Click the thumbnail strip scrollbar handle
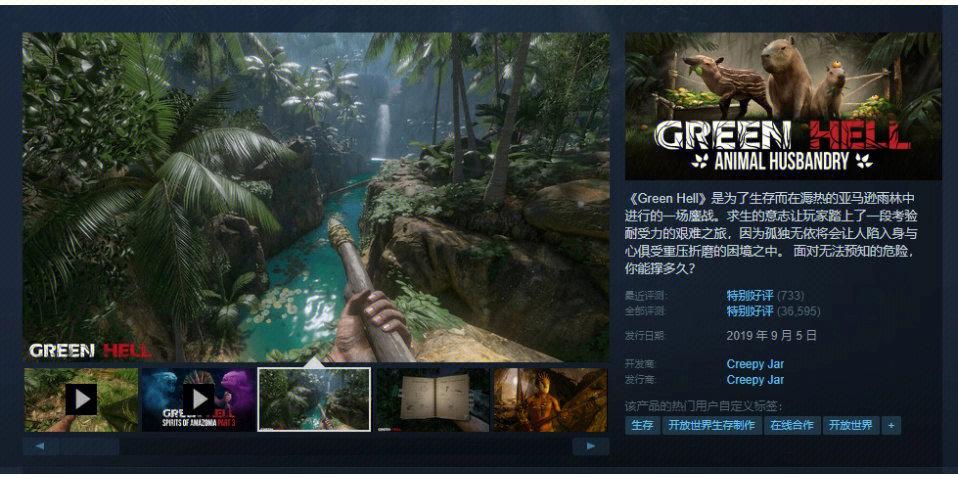 tap(89, 446)
